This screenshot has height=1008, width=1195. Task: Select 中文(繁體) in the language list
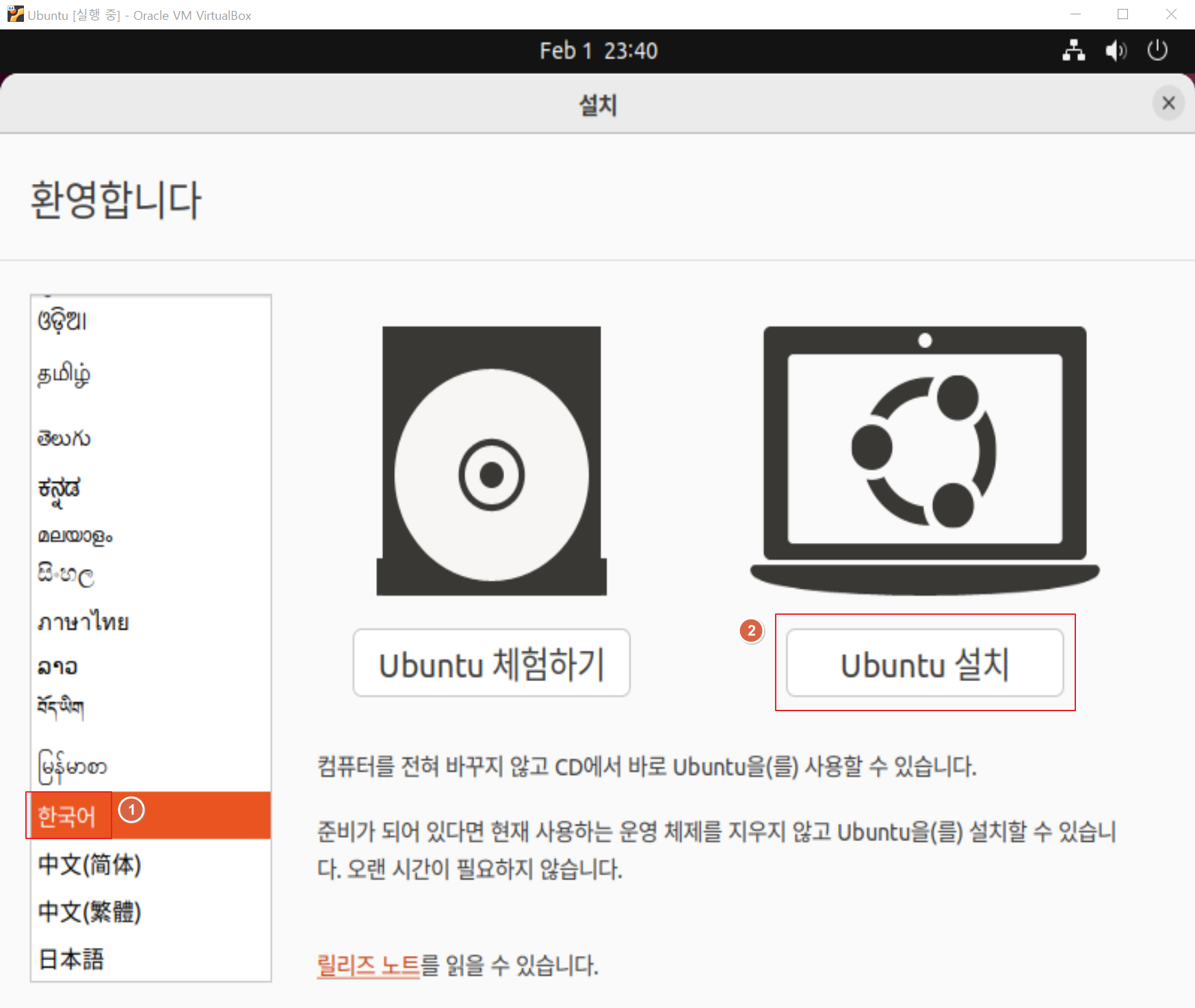pos(151,912)
